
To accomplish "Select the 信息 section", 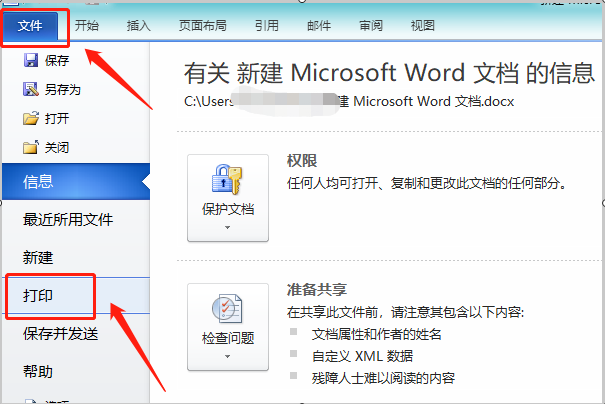I will point(76,181).
